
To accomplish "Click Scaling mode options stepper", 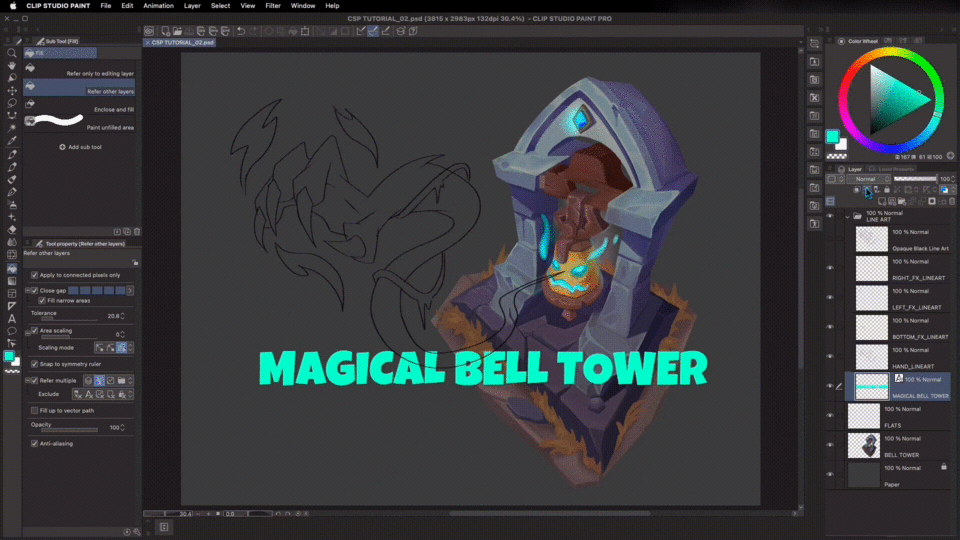I will pos(130,347).
